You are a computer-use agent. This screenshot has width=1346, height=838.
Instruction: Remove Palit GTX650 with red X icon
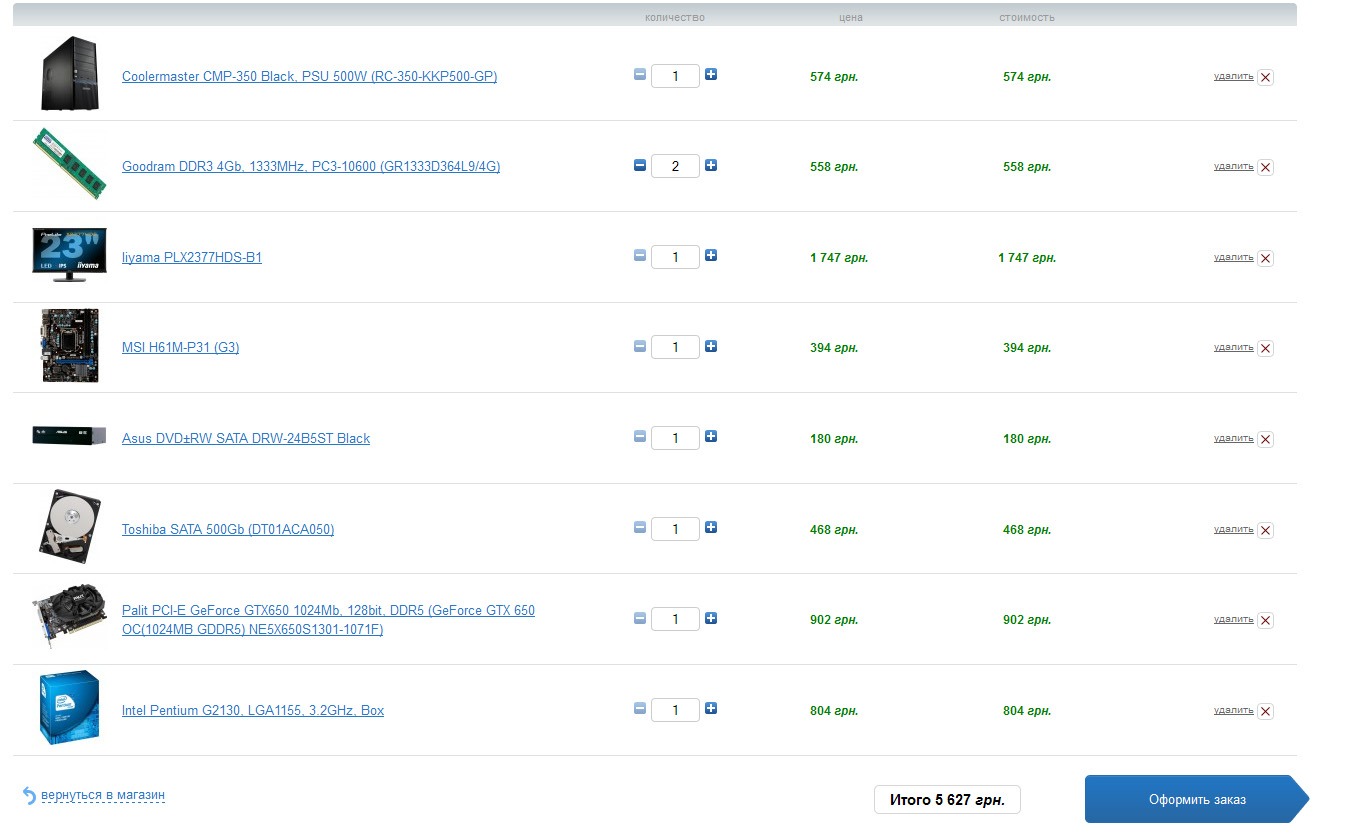(x=1265, y=621)
